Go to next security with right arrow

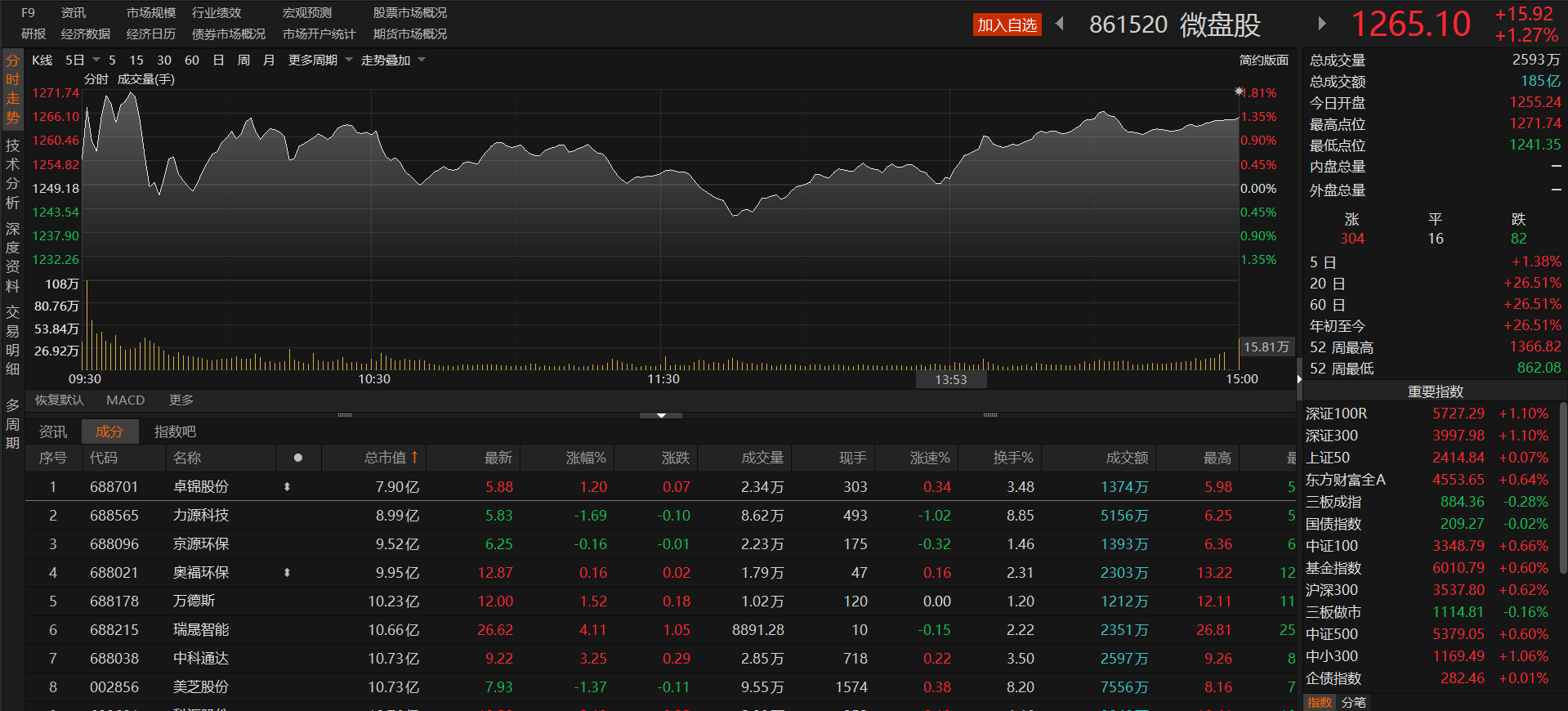[x=1322, y=24]
